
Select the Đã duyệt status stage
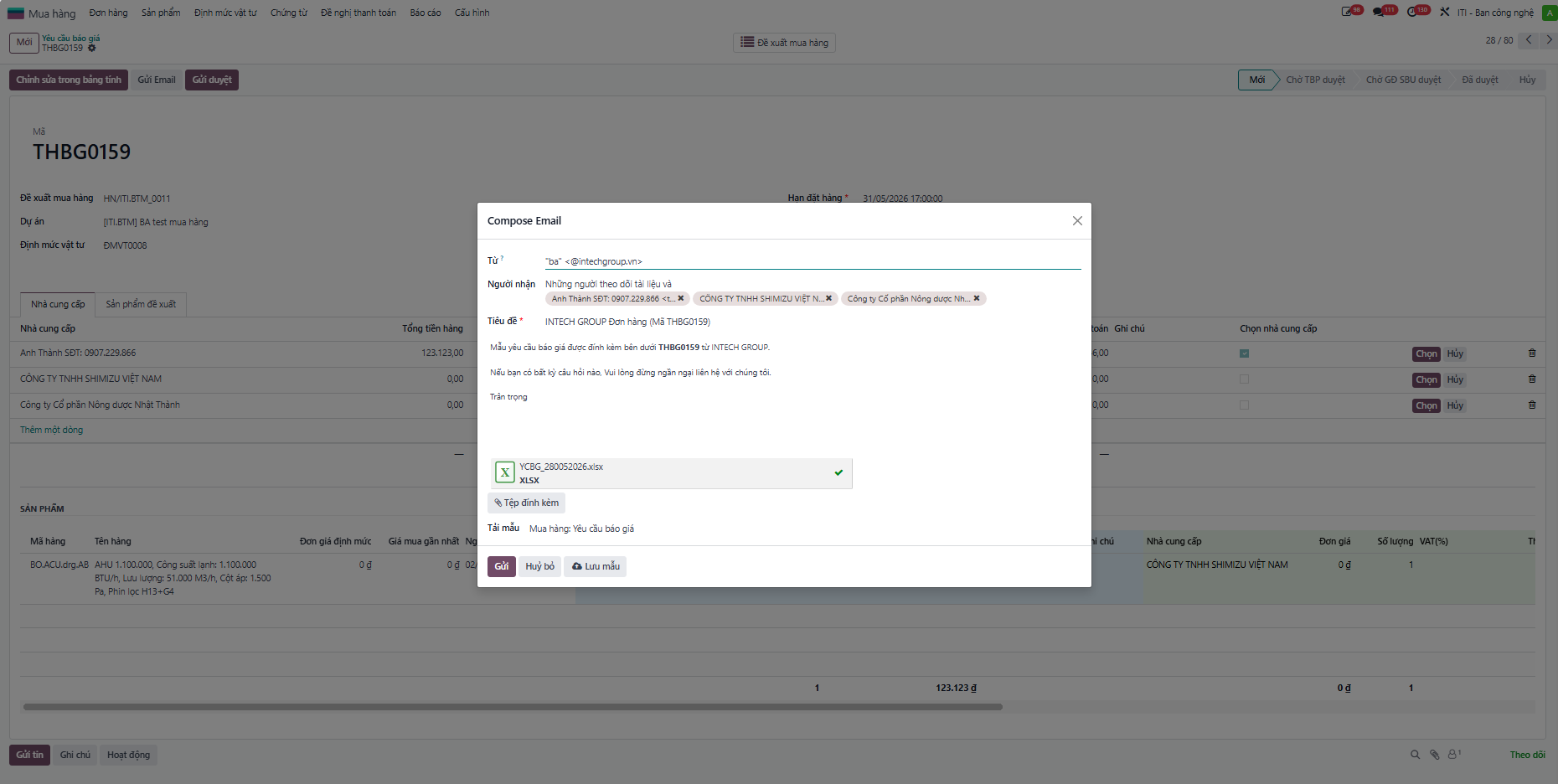1480,80
